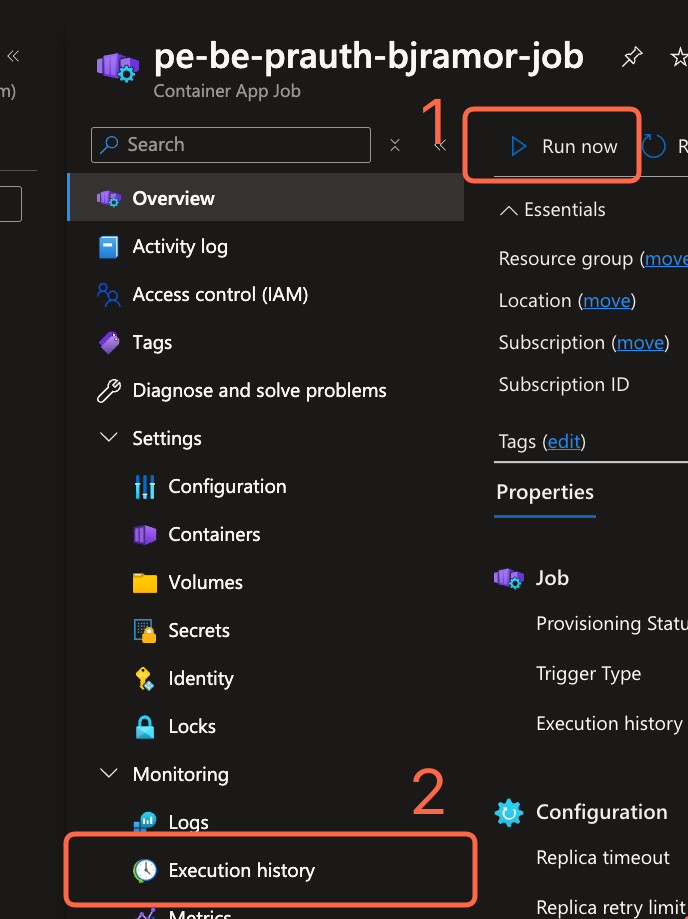Click the Overview menu icon
This screenshot has height=919, width=688.
click(x=109, y=198)
